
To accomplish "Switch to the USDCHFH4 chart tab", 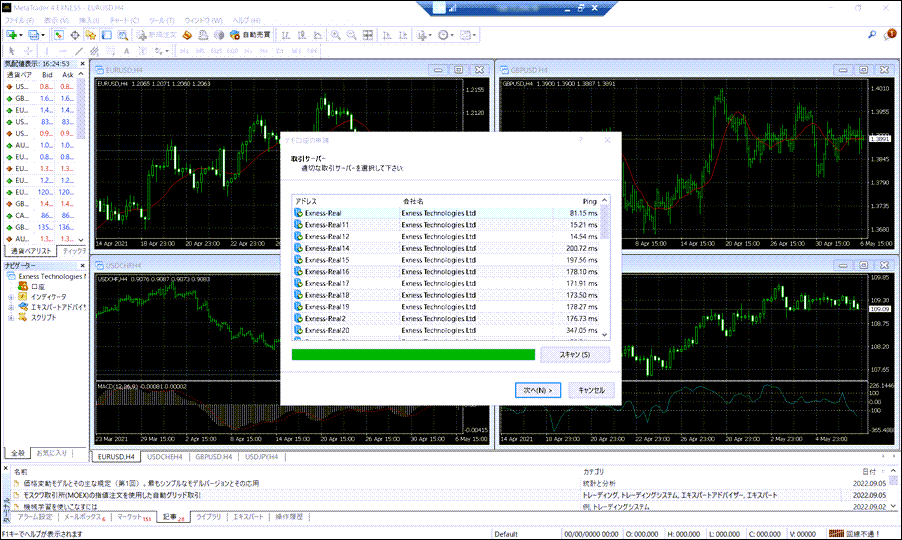I will pos(169,457).
